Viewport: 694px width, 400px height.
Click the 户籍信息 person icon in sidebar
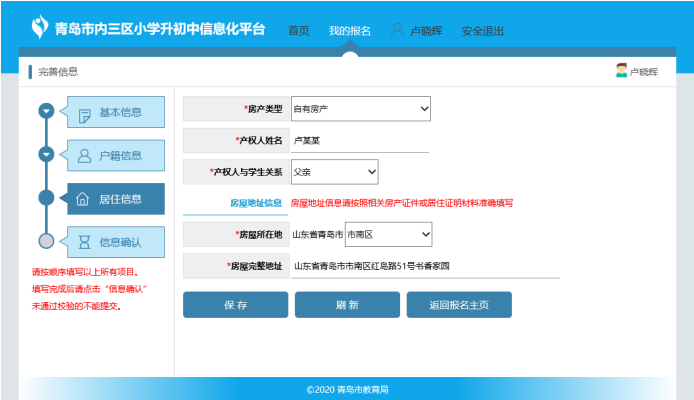click(85, 155)
